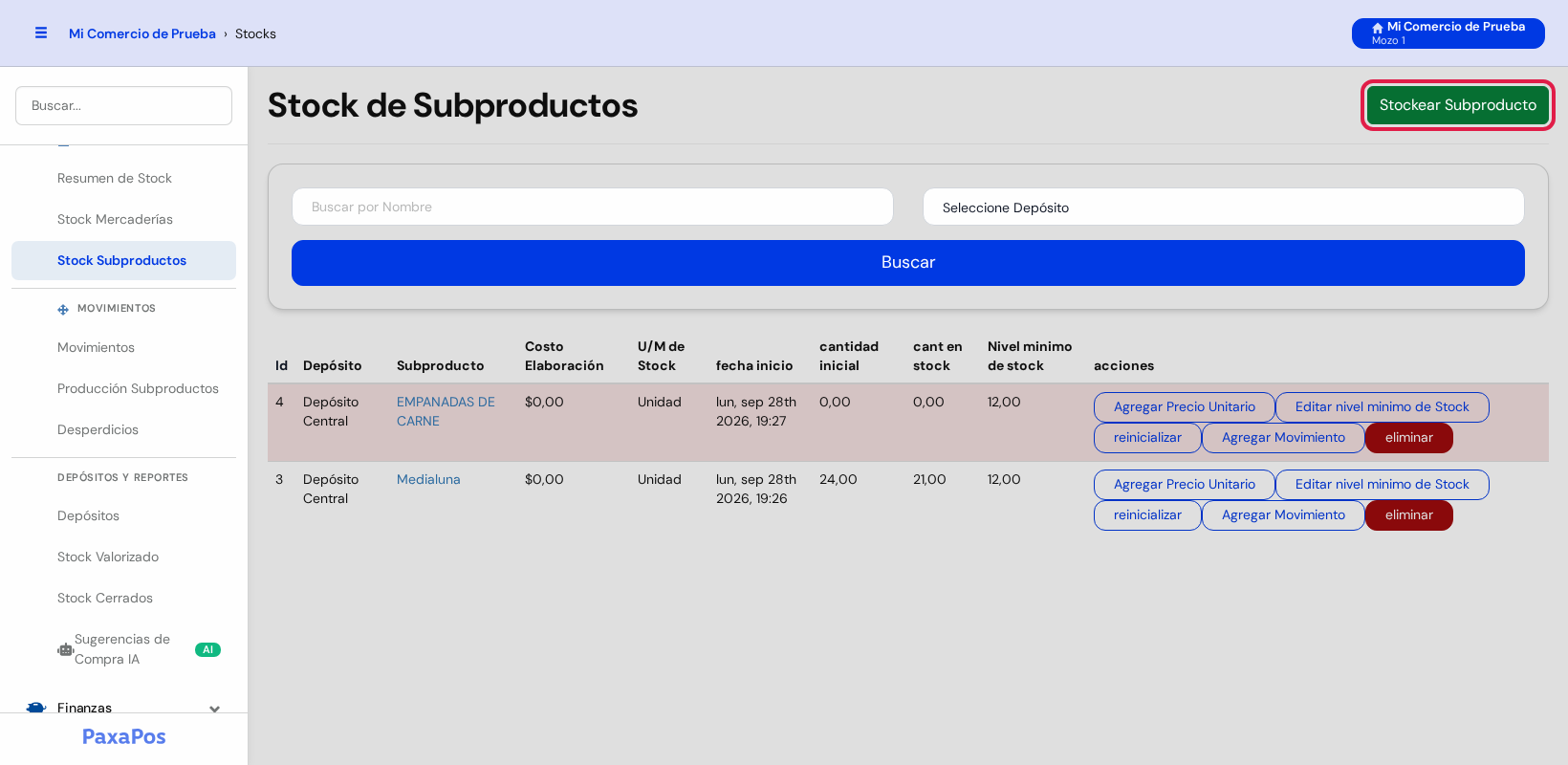Open Producción Subproductos in sidebar
Viewport: 1568px width, 765px height.
pyautogui.click(x=138, y=388)
